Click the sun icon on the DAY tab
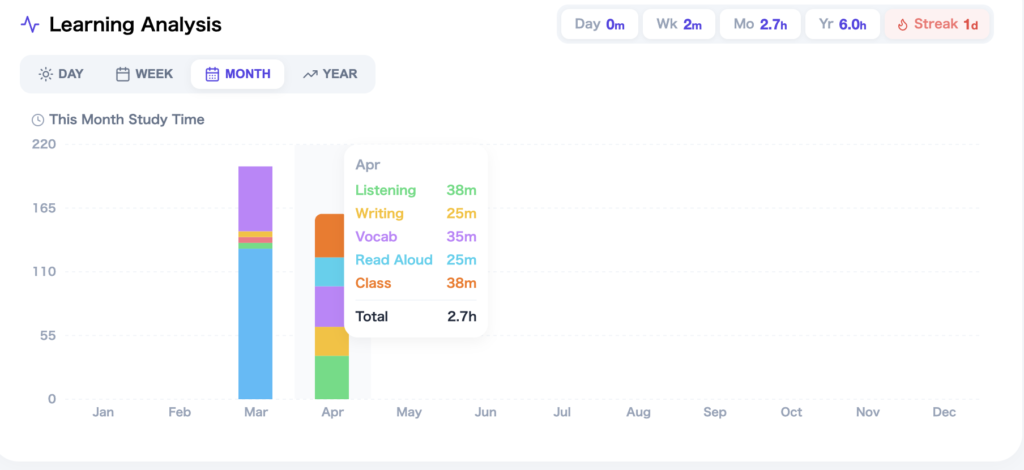The height and width of the screenshot is (470, 1024). 45,74
